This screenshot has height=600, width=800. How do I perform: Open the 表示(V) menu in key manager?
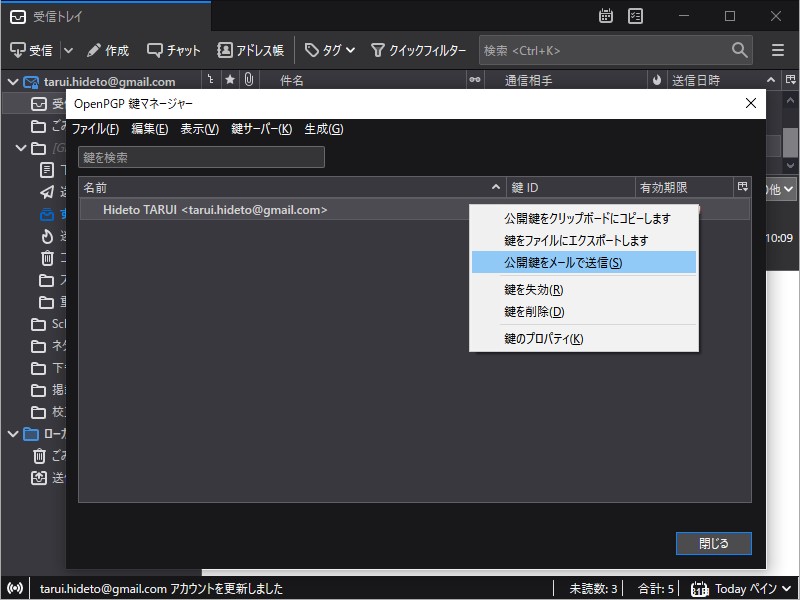199,129
